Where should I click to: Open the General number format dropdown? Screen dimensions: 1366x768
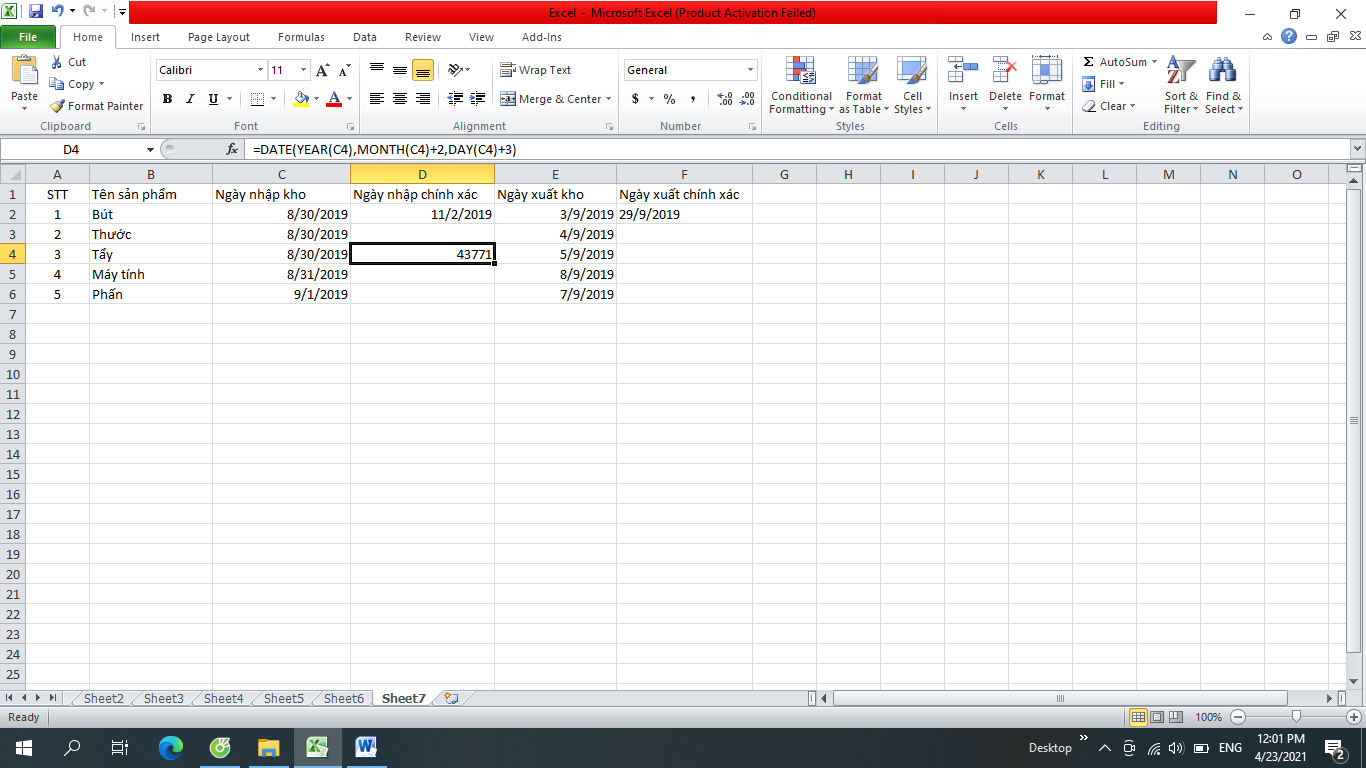(751, 70)
